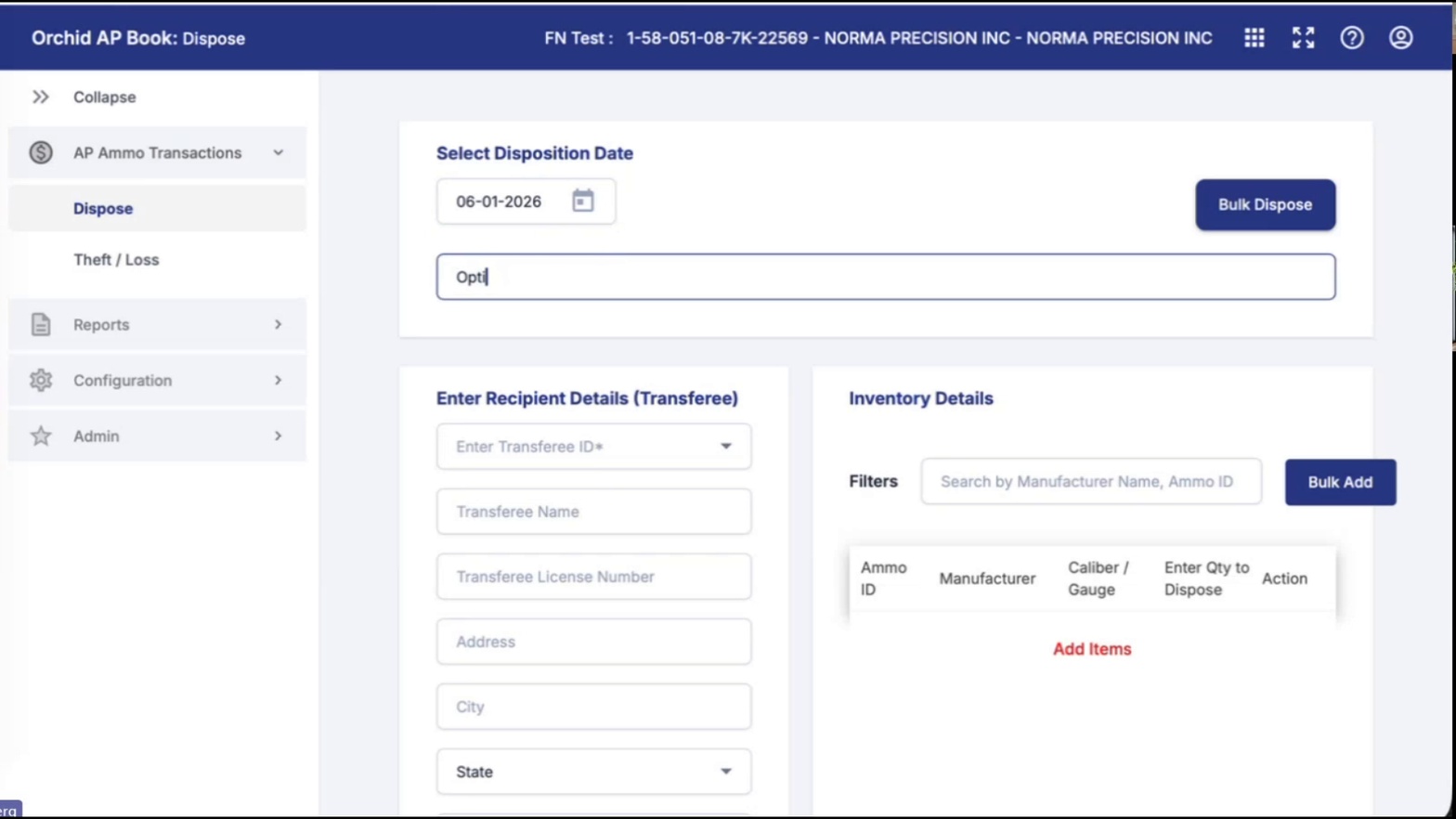Click the Configuration gear icon
Screen dimensions: 1456x819
[41, 380]
